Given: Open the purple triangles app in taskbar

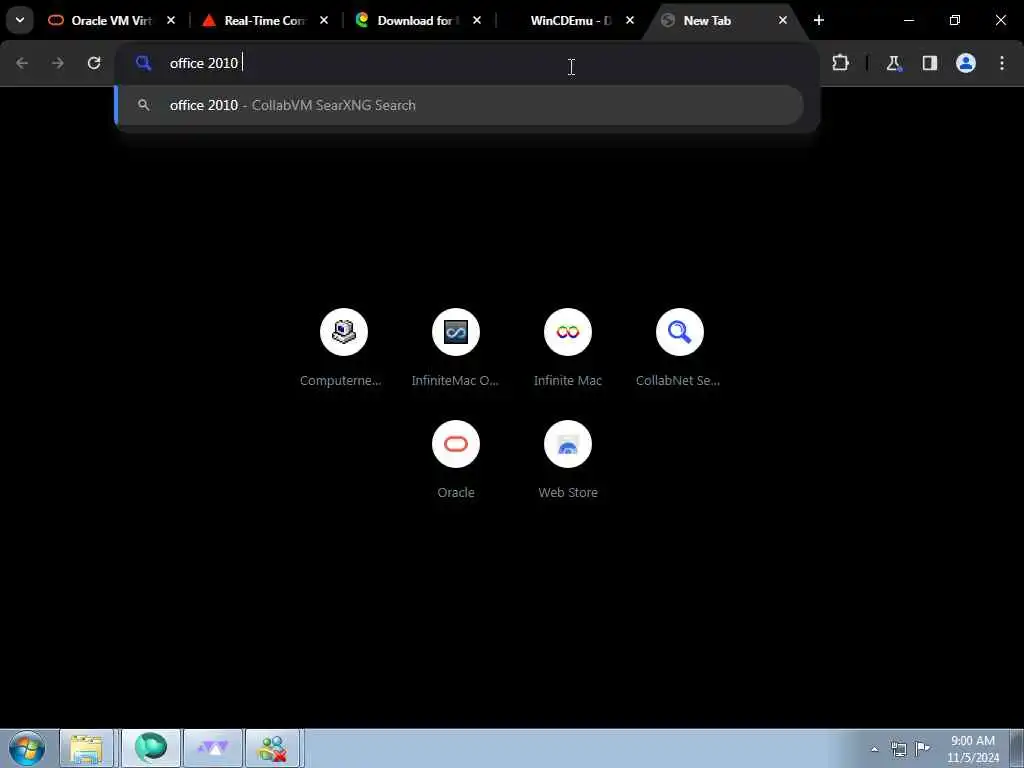Looking at the screenshot, I should [213, 748].
